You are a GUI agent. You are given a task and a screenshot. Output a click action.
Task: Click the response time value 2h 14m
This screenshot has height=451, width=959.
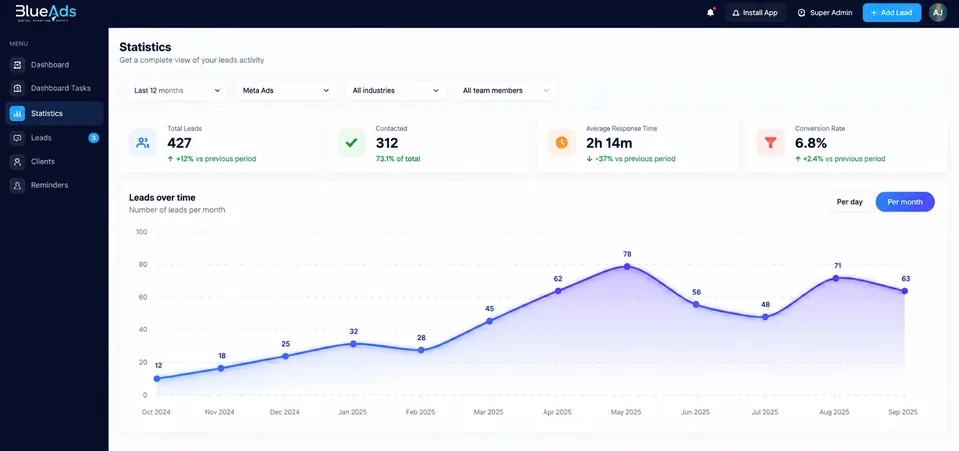pos(609,143)
